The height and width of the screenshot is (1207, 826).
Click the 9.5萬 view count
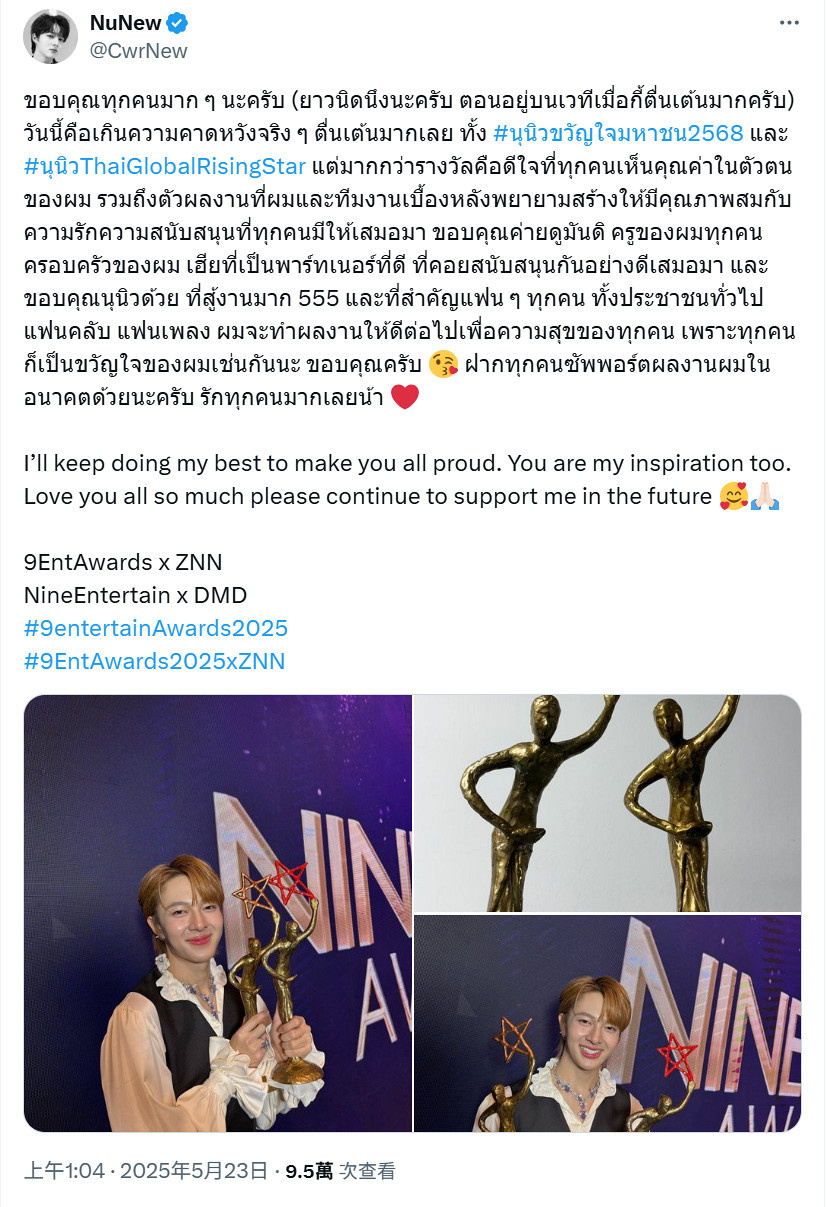[310, 1171]
